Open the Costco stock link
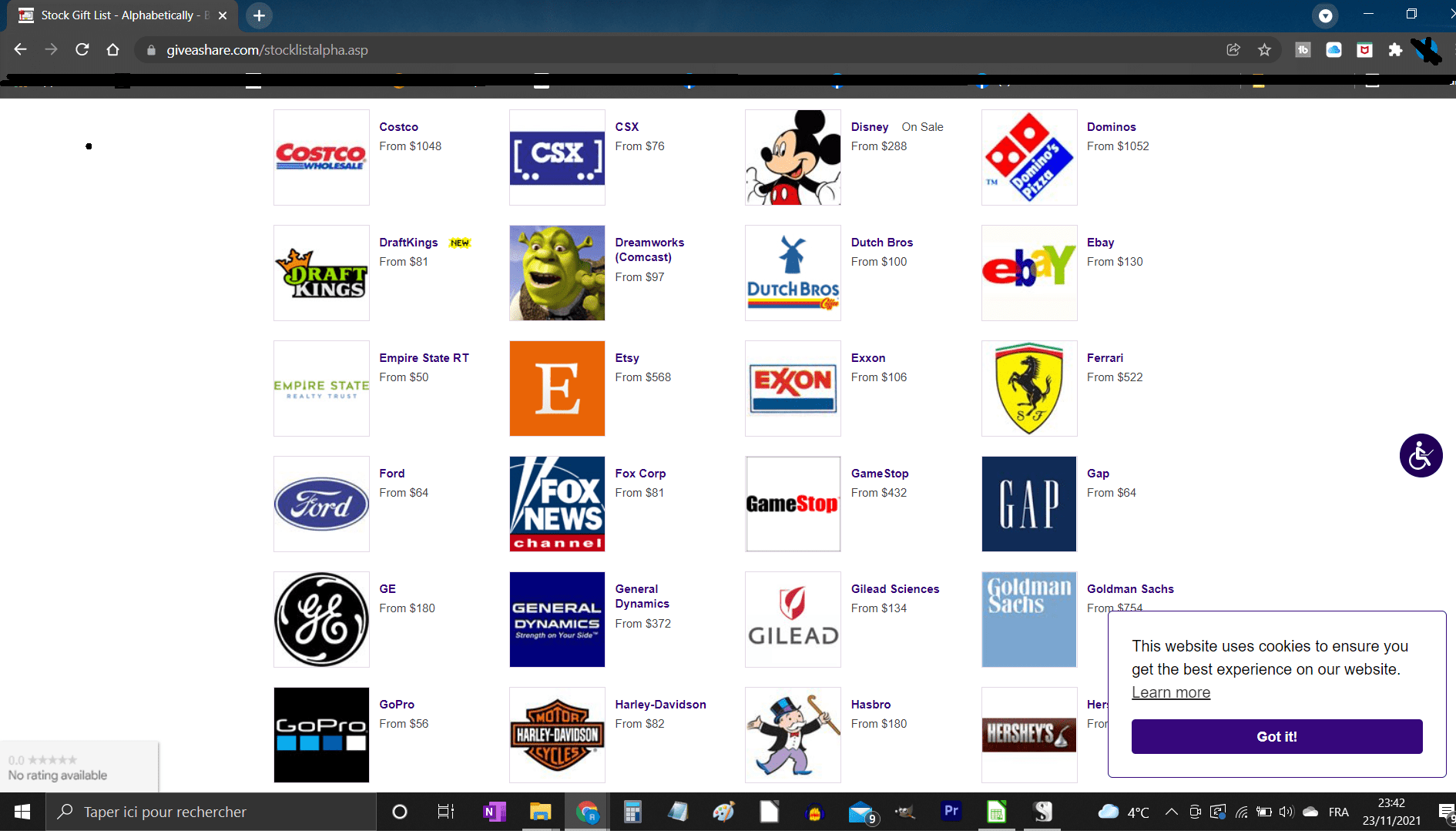 pos(399,127)
